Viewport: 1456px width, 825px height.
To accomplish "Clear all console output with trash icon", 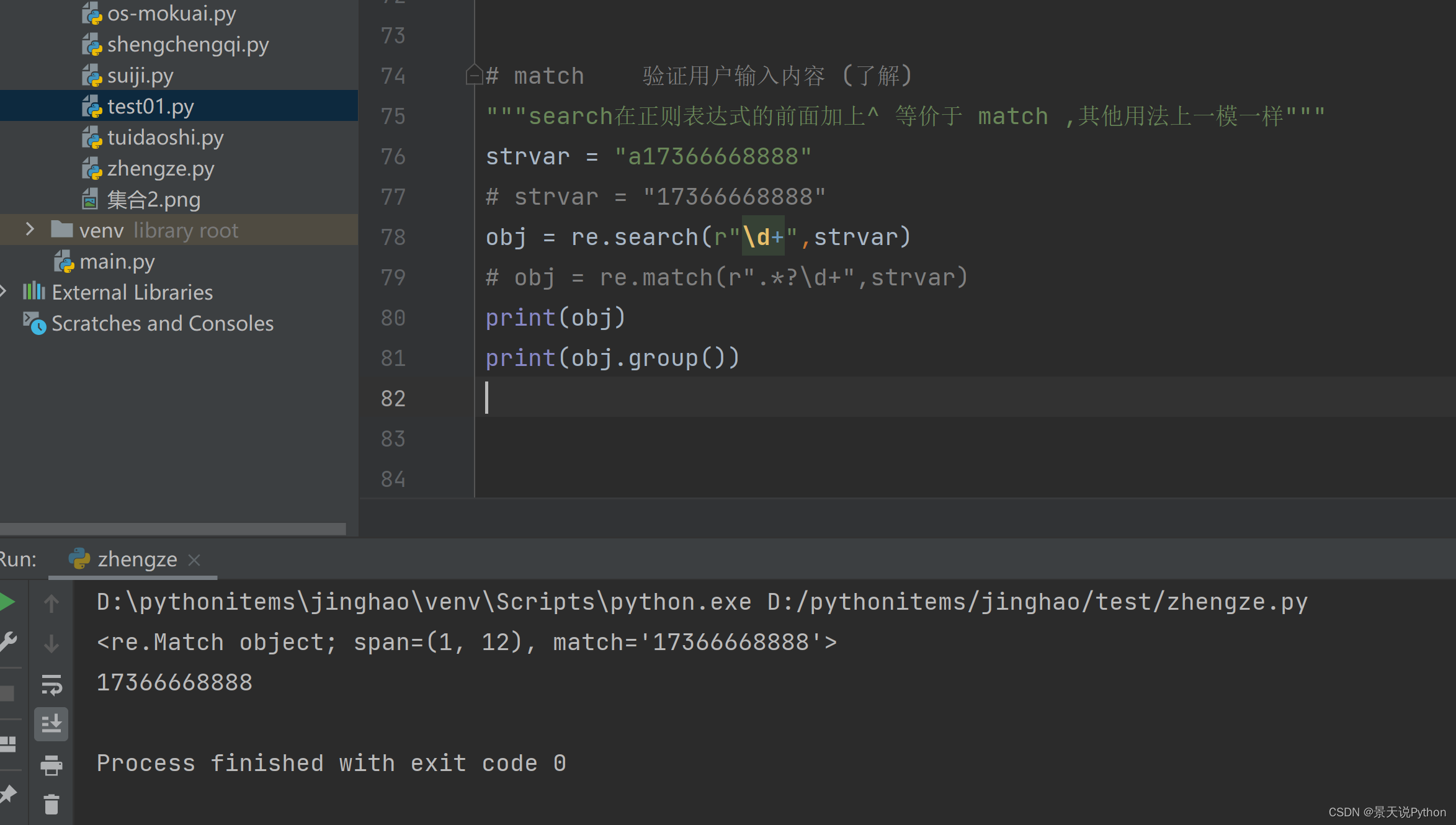I will (x=51, y=805).
